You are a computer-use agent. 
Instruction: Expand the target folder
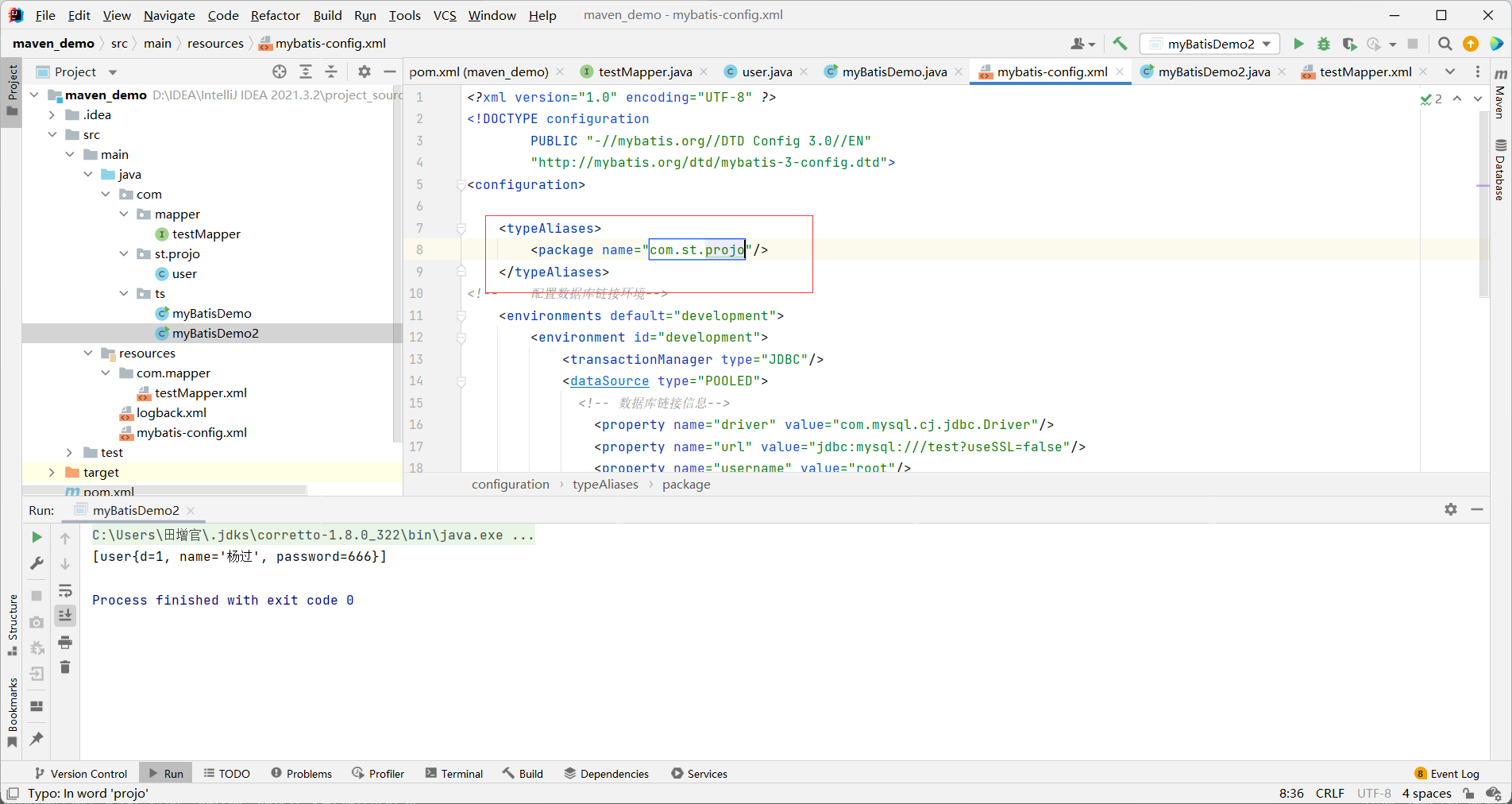(52, 472)
